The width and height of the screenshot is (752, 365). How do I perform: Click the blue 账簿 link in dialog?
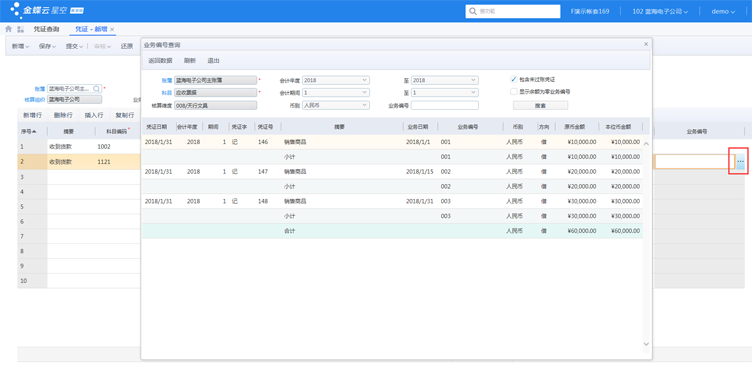[x=167, y=80]
